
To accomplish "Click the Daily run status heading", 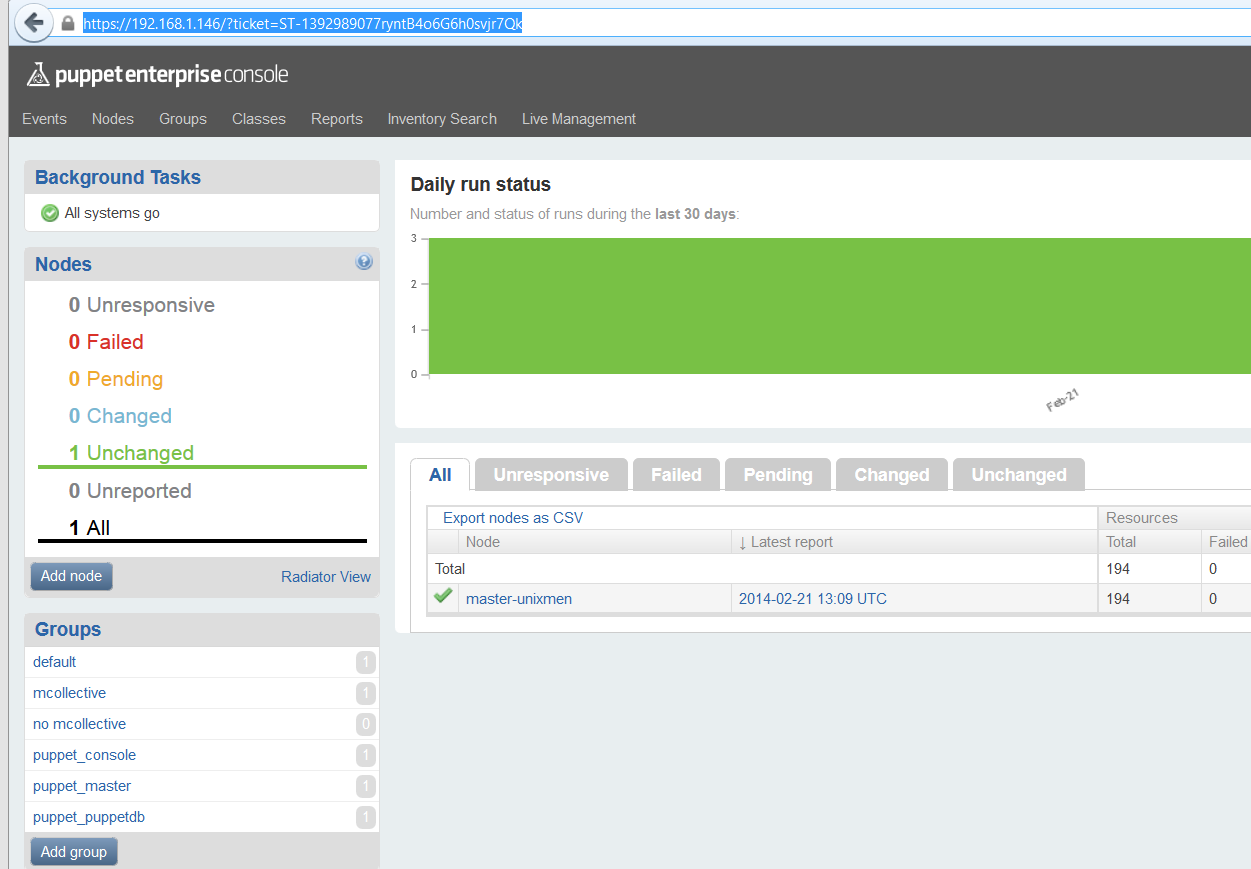I will pyautogui.click(x=481, y=185).
